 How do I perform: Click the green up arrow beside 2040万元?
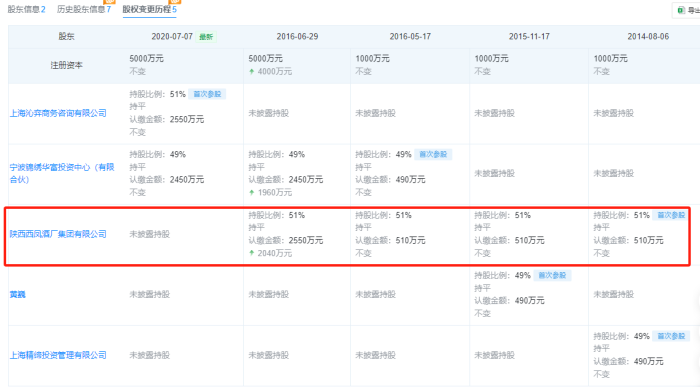(x=252, y=253)
